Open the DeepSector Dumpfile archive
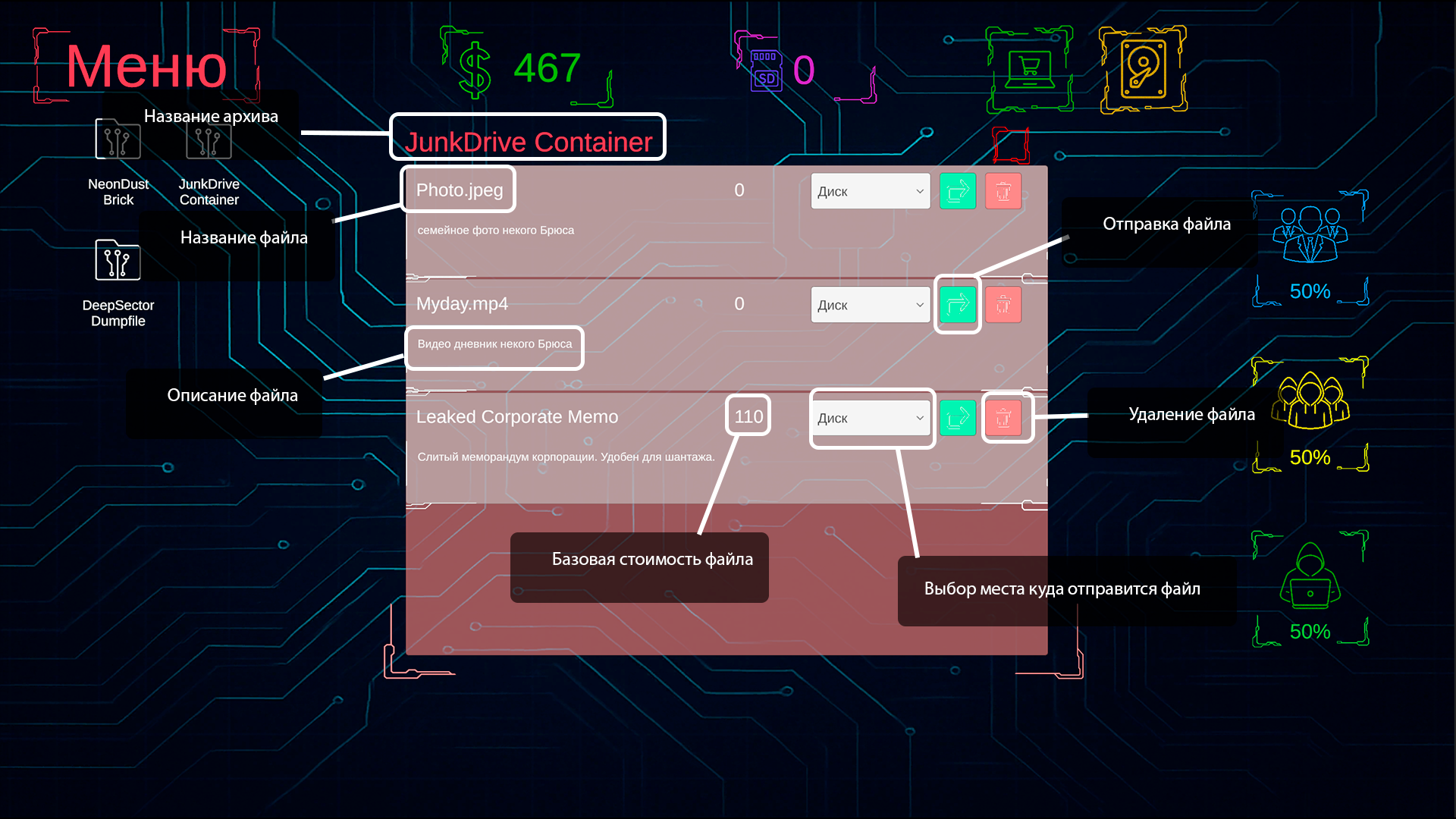This screenshot has height=819, width=1456. (x=118, y=260)
